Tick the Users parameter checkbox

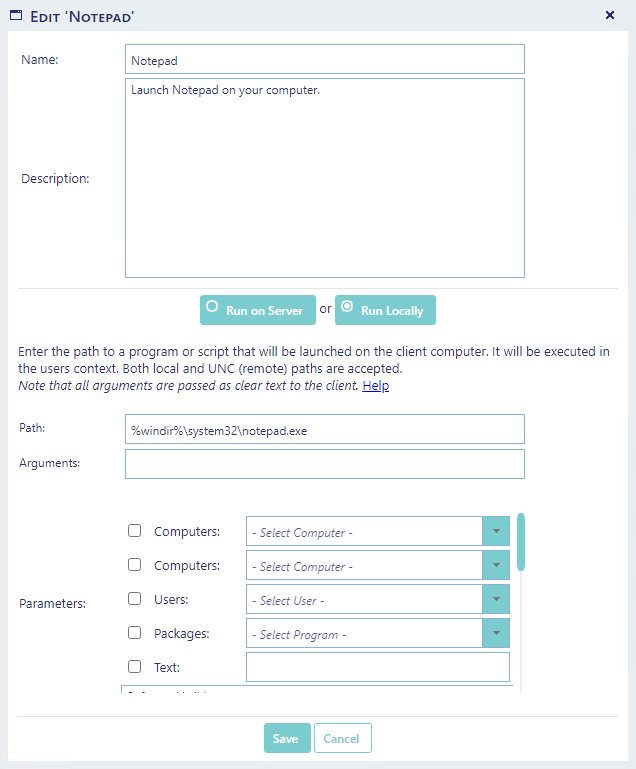tap(135, 600)
